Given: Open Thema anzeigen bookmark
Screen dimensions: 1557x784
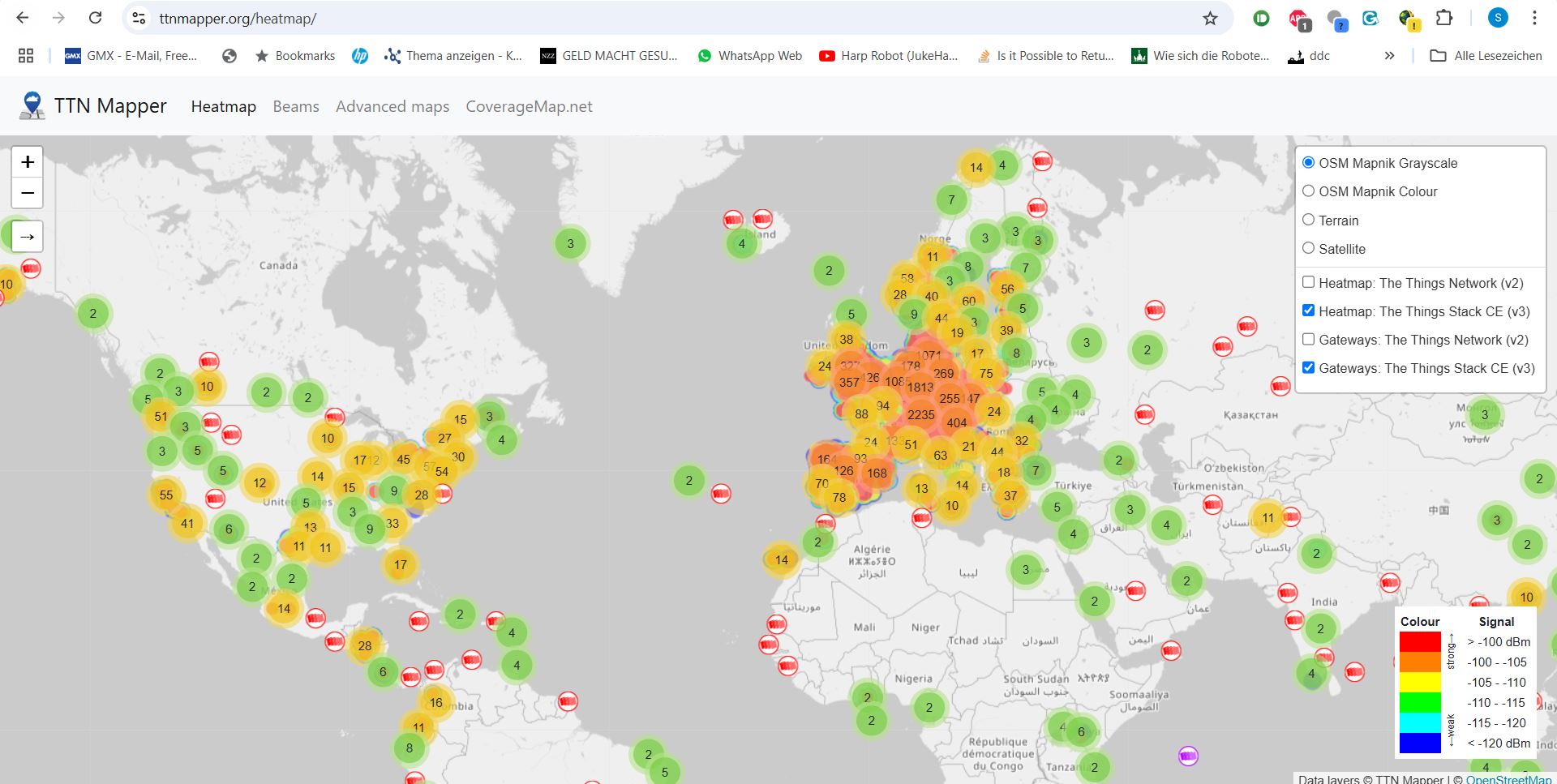Looking at the screenshot, I should click(453, 56).
